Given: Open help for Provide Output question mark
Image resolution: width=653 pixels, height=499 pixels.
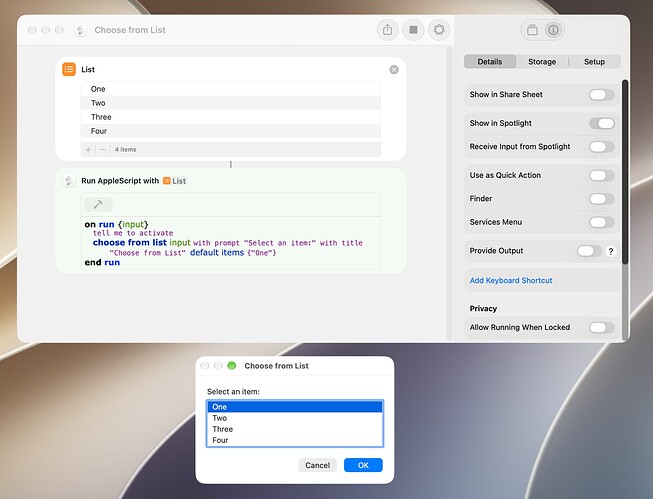Looking at the screenshot, I should 611,251.
